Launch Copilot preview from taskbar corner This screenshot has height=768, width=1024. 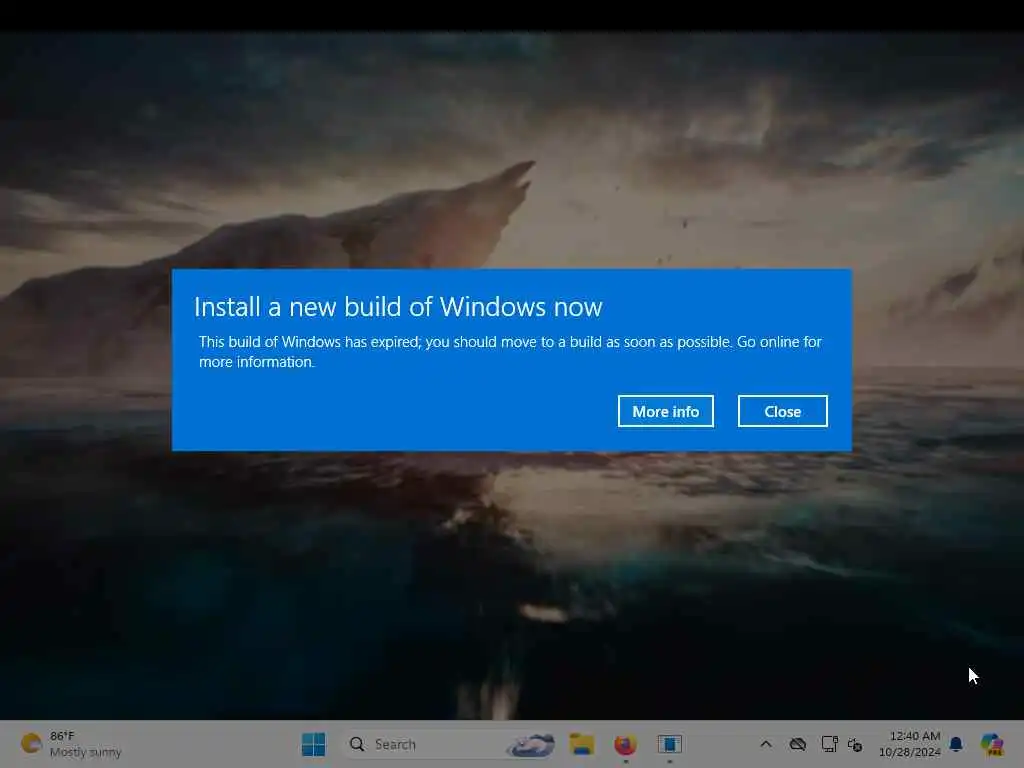992,744
